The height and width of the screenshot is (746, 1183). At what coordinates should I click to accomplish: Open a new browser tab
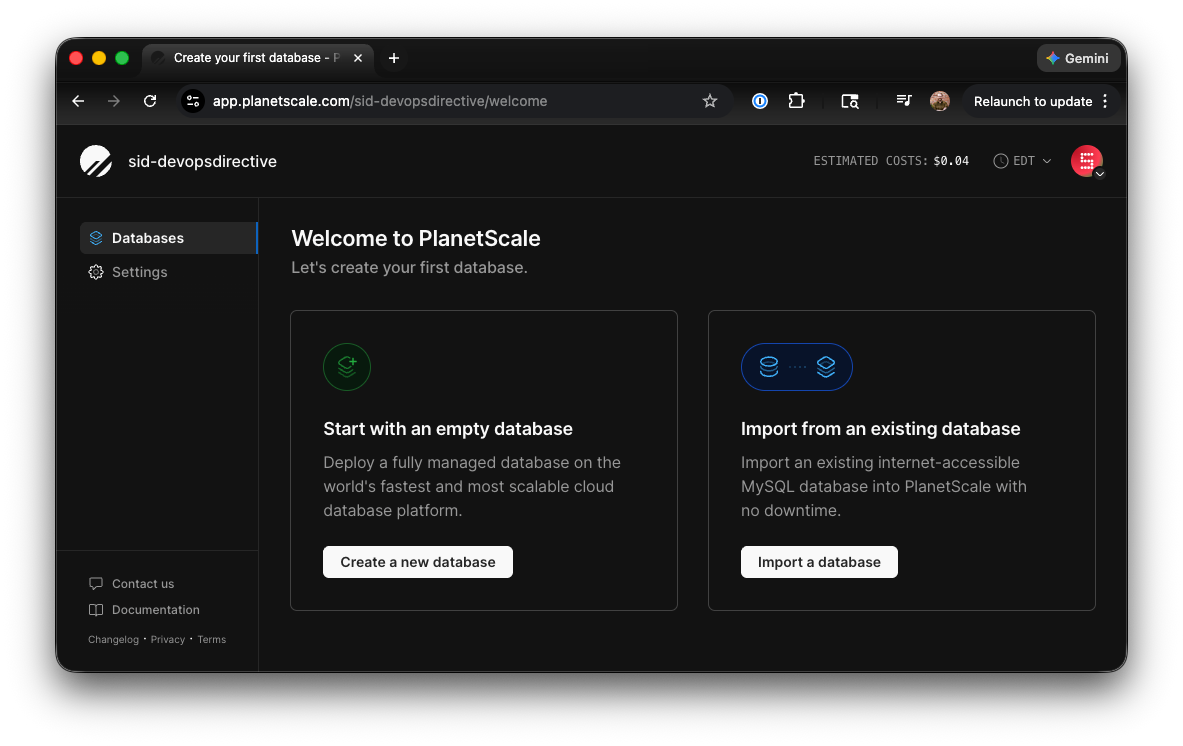pyautogui.click(x=394, y=58)
